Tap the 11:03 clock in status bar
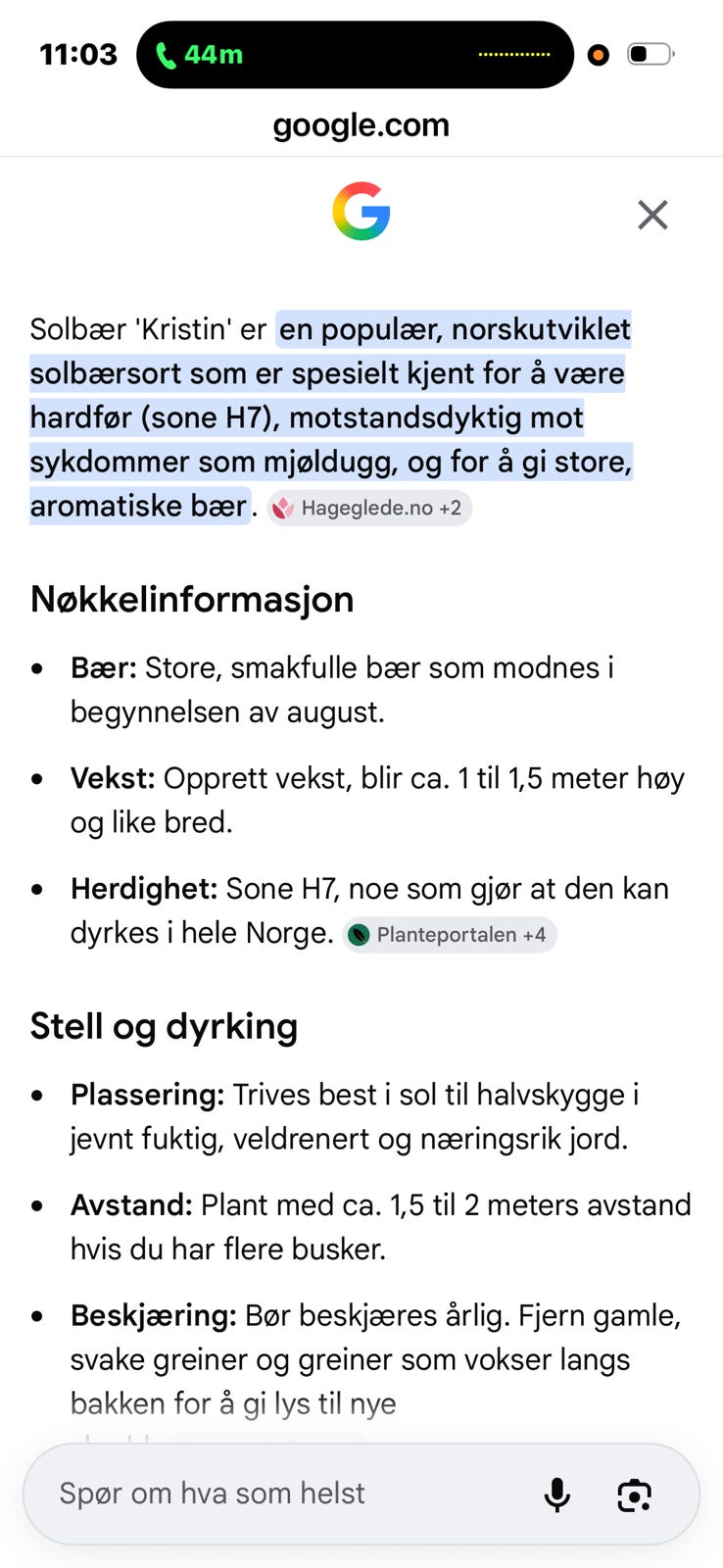Image resolution: width=723 pixels, height=1568 pixels. [x=78, y=54]
